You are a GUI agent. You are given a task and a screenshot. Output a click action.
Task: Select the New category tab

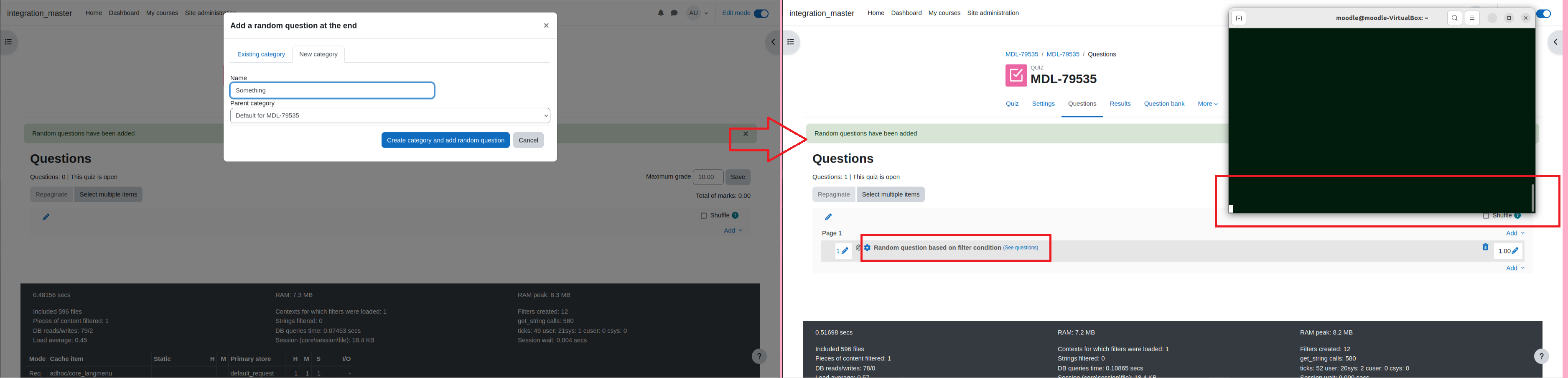(x=318, y=54)
